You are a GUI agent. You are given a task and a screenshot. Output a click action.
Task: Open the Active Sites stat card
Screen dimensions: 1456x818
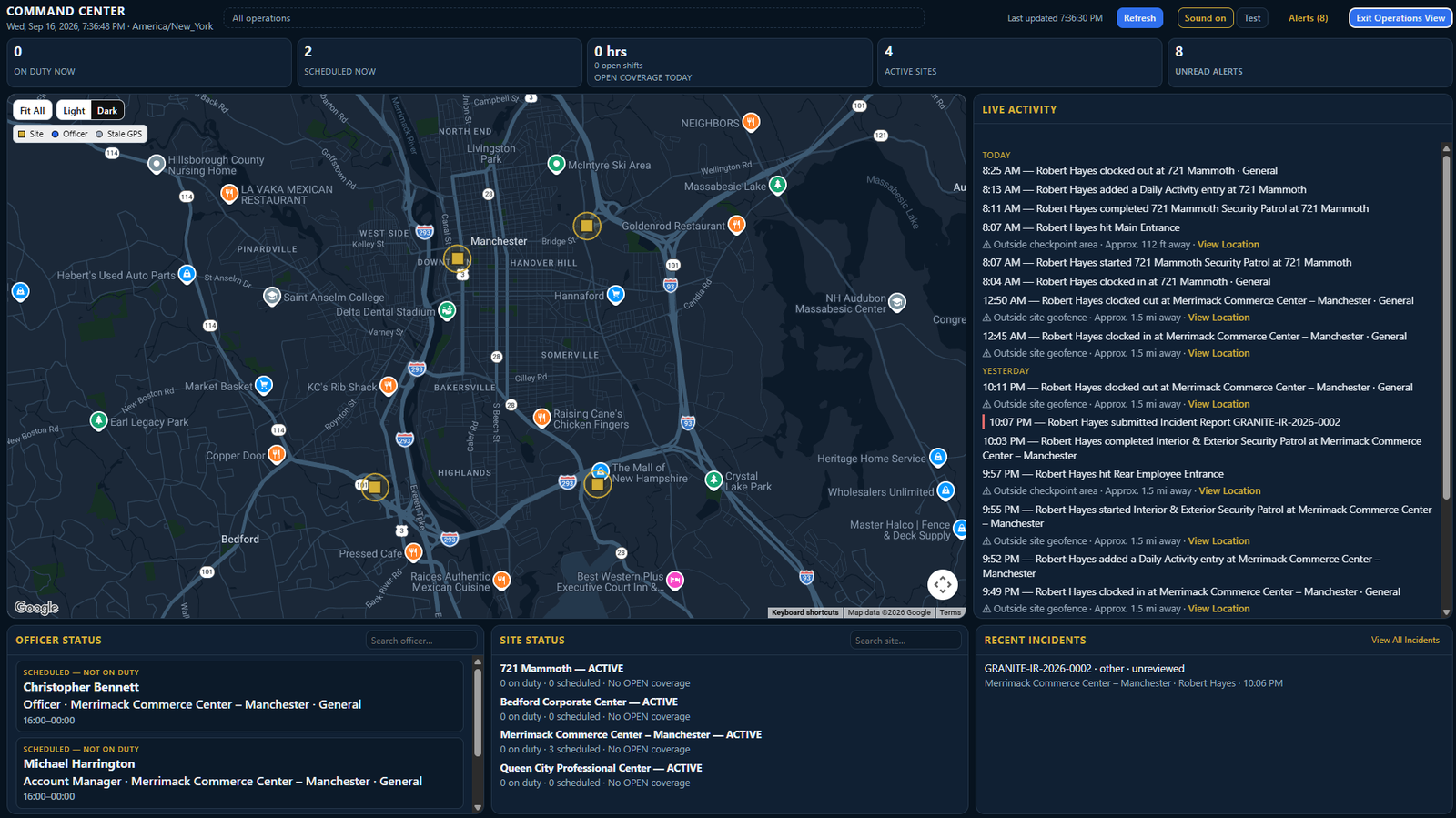pyautogui.click(x=1020, y=63)
